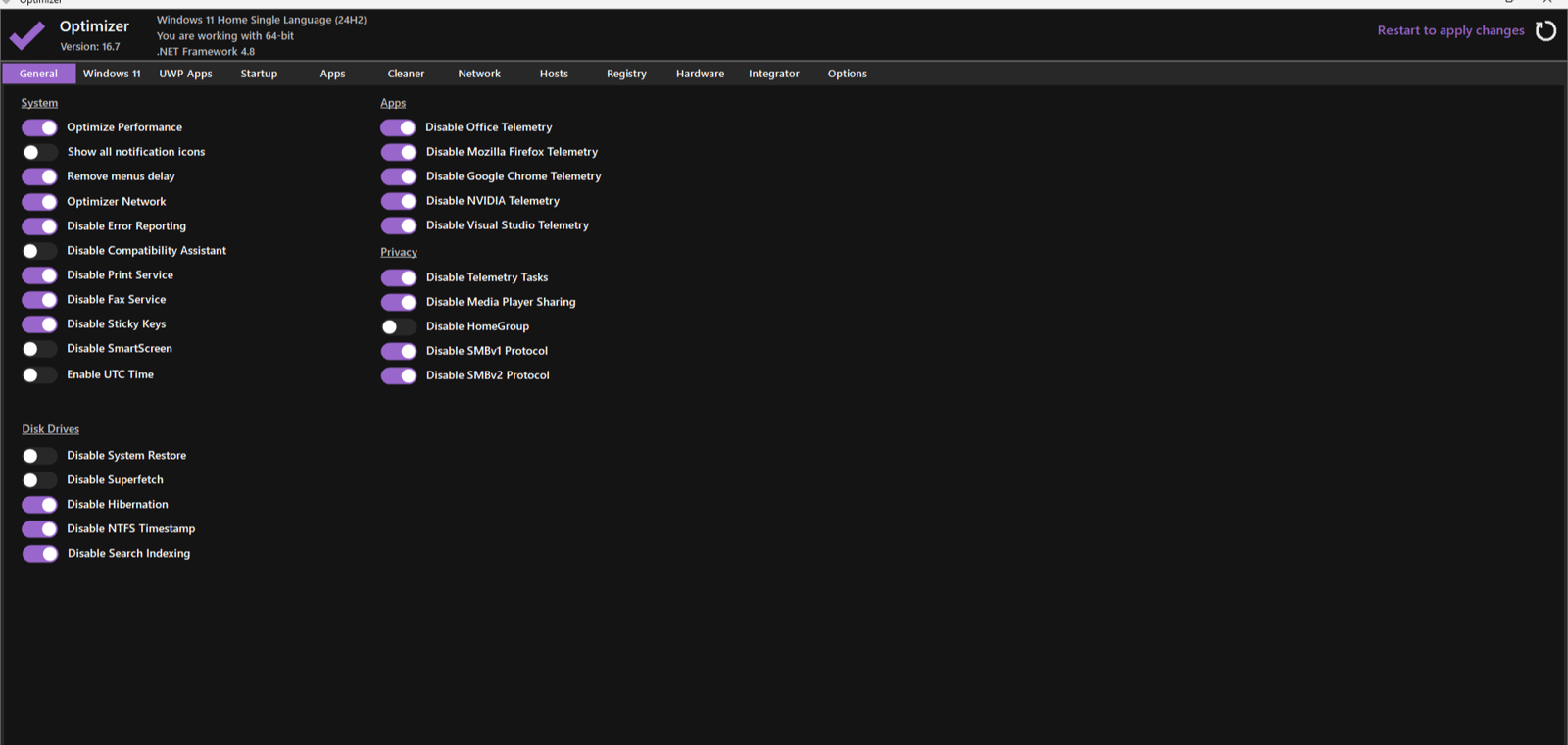1568x745 pixels.
Task: Open the Options tab
Action: (847, 74)
